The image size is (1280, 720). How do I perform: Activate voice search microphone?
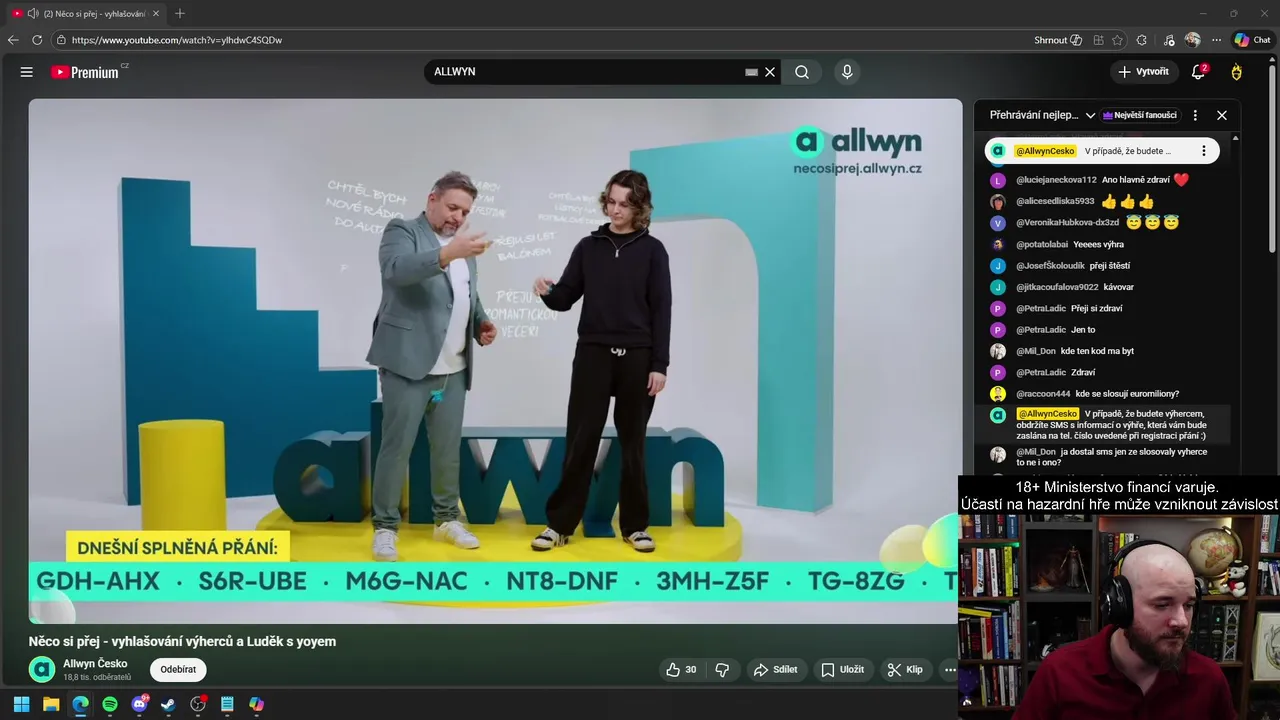(847, 72)
